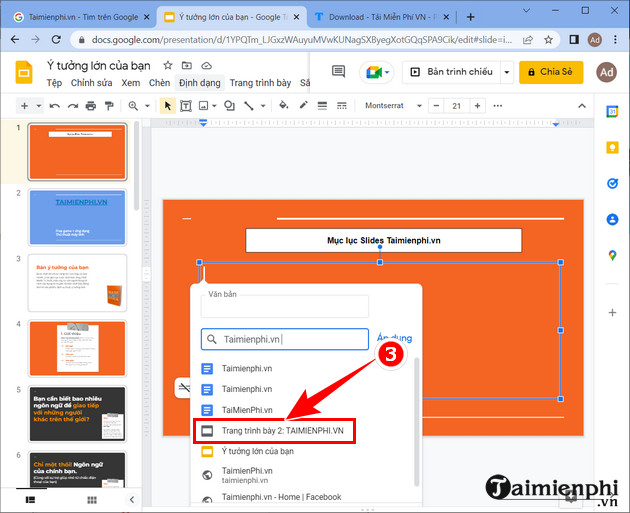The image size is (630, 513).
Task: Open the Chỉnh sửa menu
Action: point(92,83)
